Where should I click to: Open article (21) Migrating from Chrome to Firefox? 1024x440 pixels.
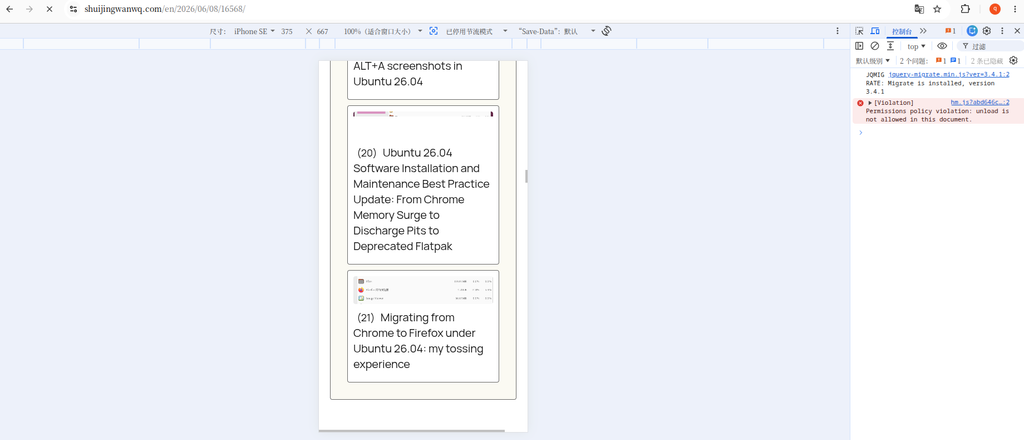[419, 341]
